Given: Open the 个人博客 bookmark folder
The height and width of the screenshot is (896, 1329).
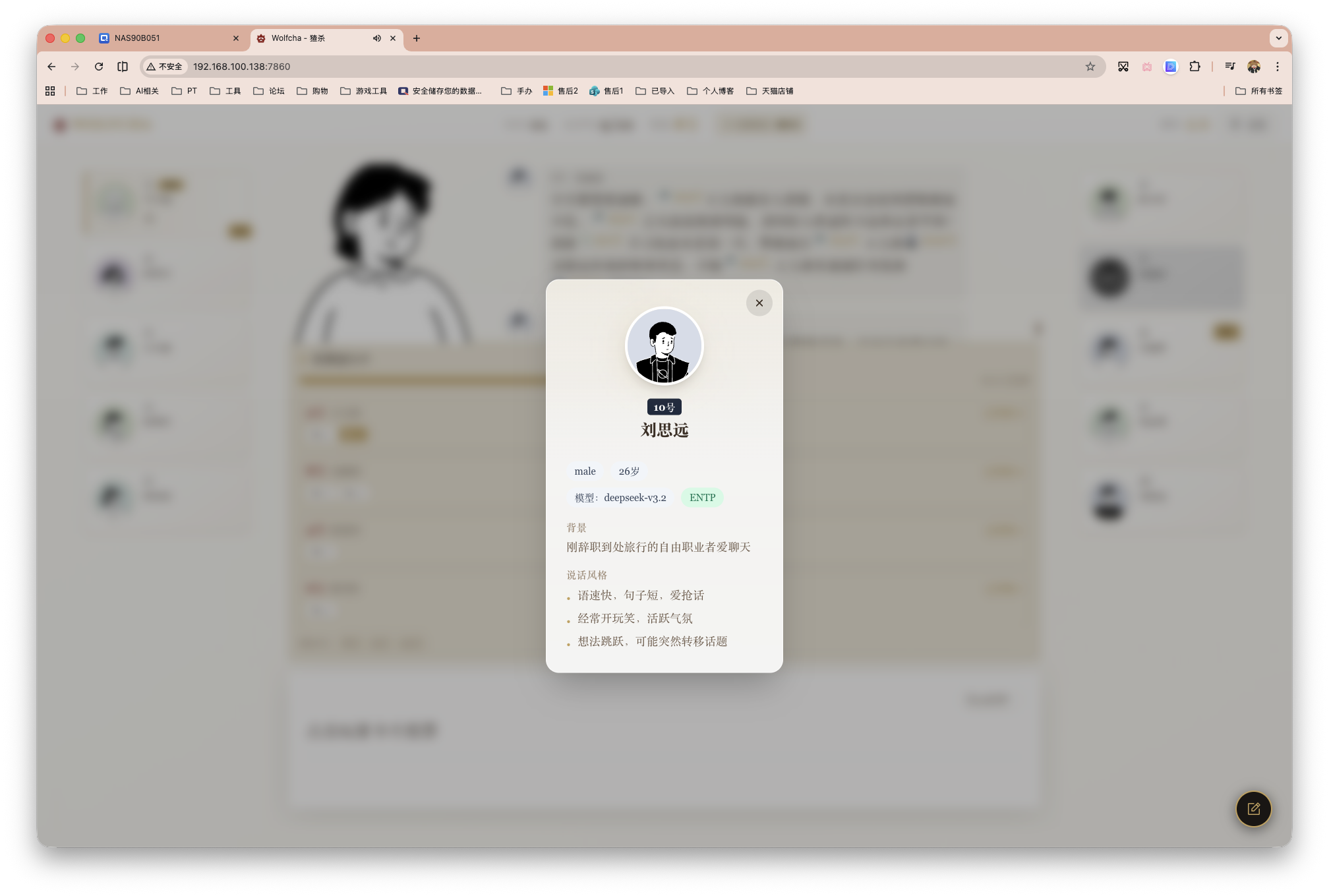Looking at the screenshot, I should point(710,90).
